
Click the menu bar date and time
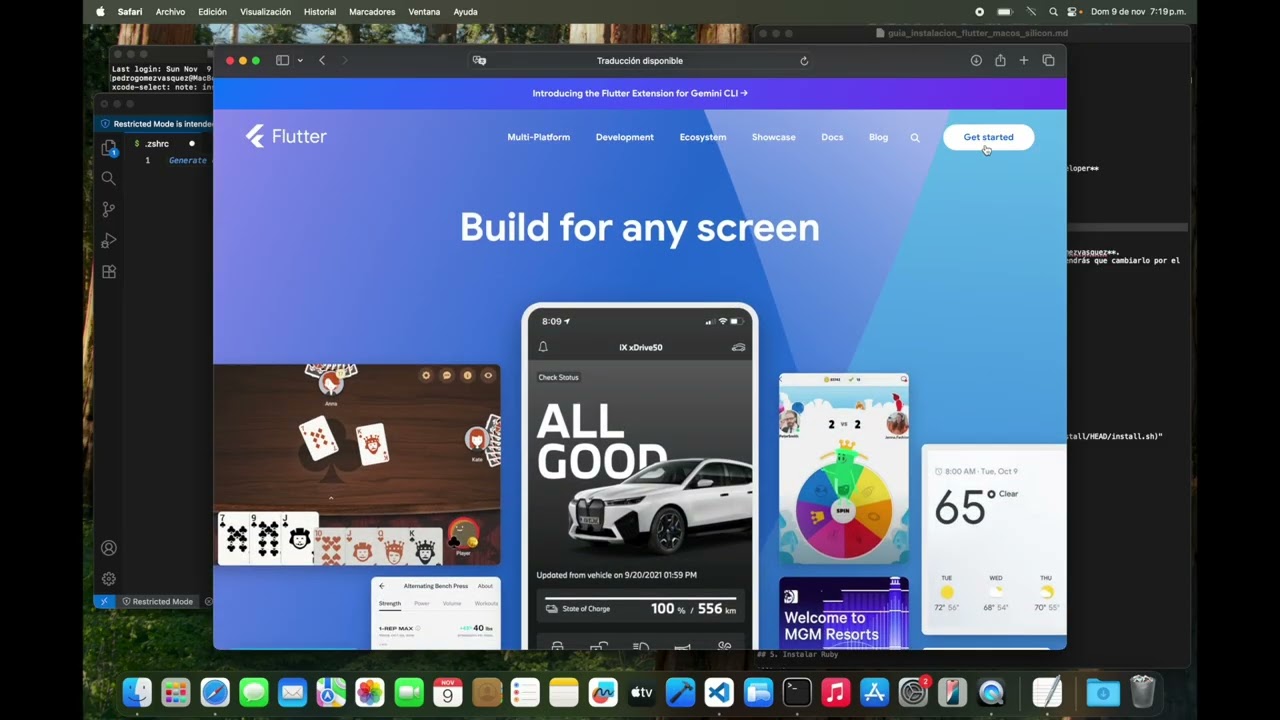click(1138, 12)
